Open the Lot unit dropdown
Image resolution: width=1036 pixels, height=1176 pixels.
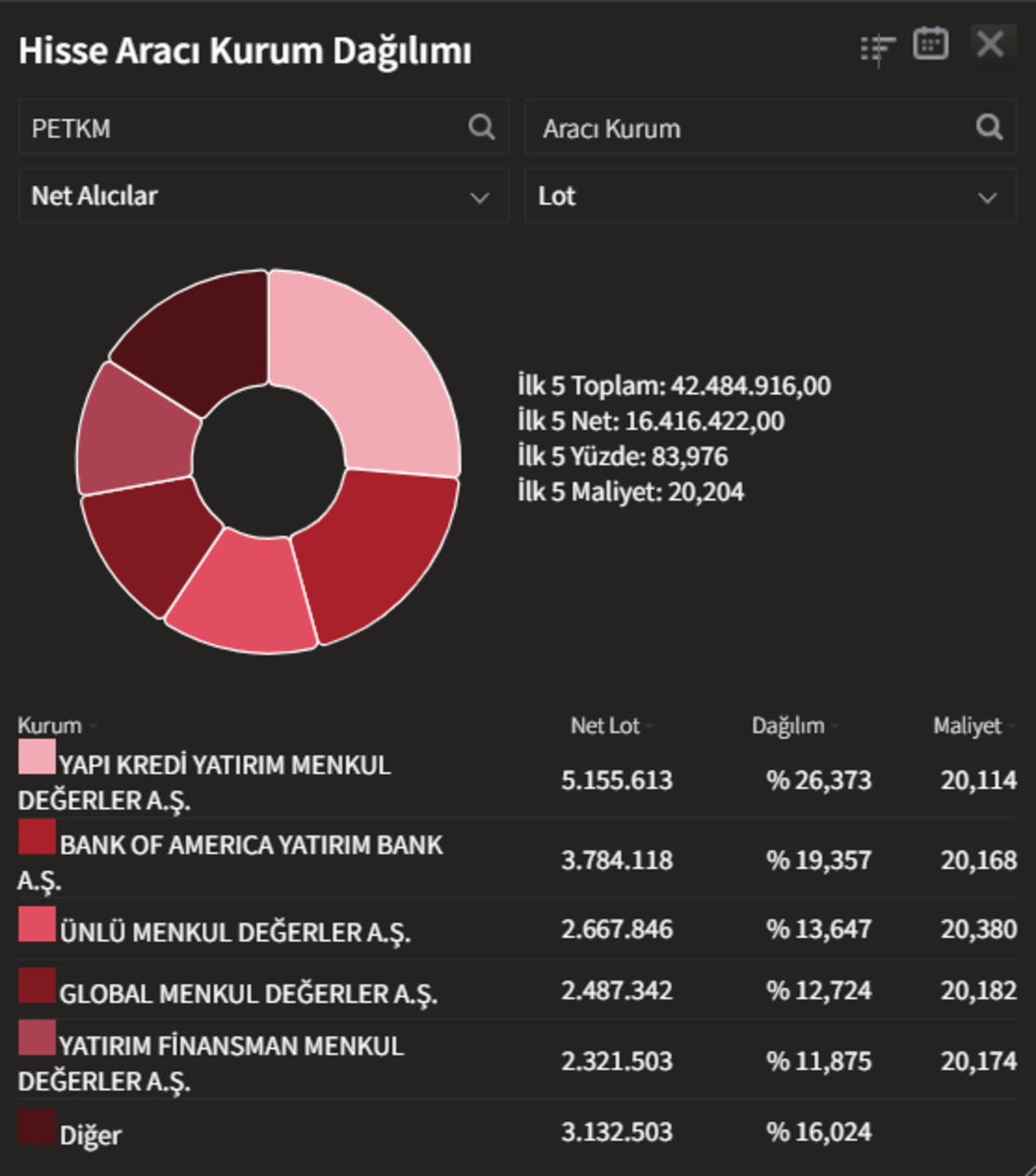(770, 196)
